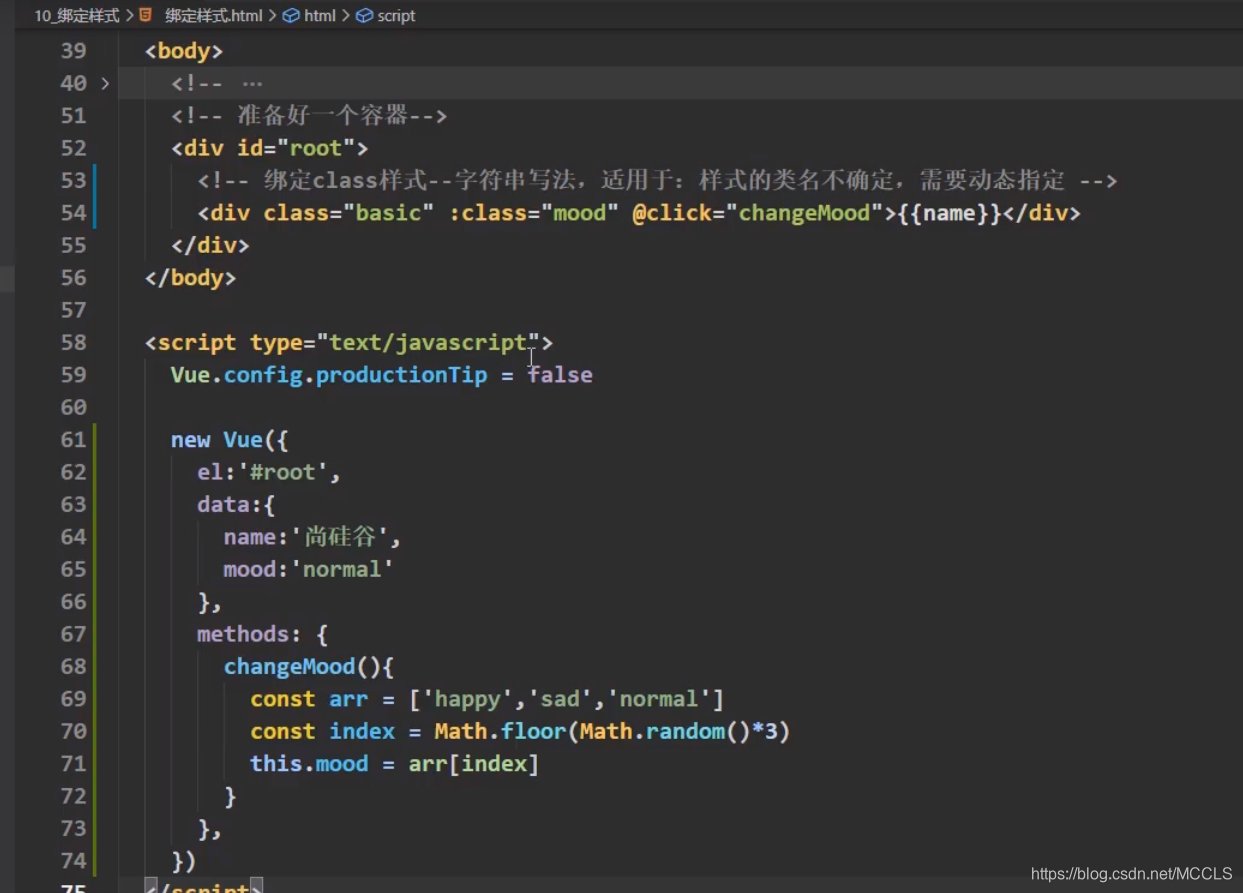Click the cube icon before script breadcrumb

point(365,16)
